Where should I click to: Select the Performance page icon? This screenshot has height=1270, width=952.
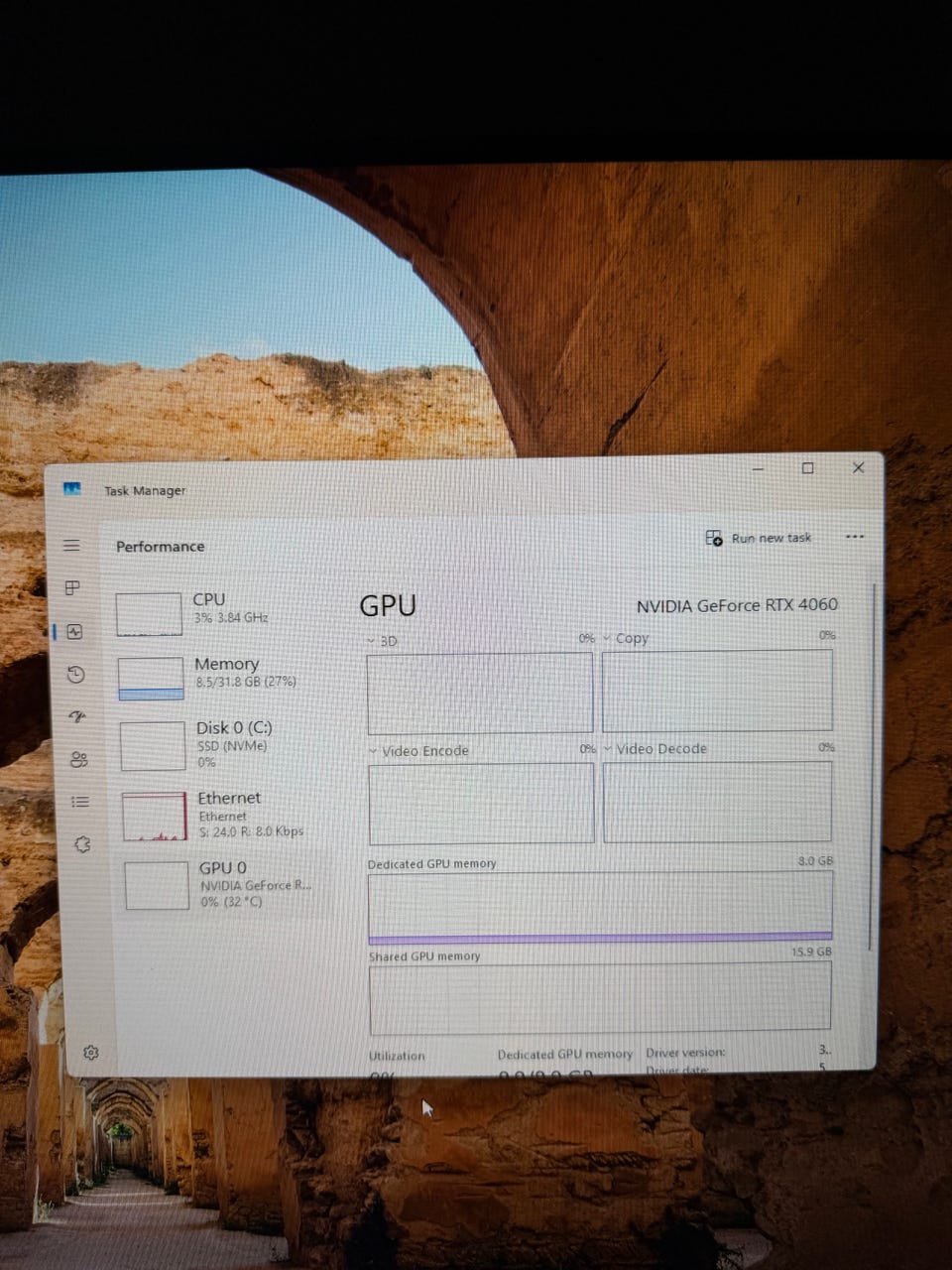[x=75, y=632]
